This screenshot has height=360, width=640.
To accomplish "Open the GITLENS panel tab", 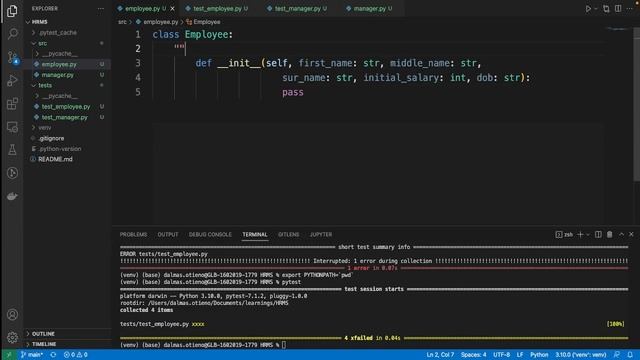I will point(289,235).
